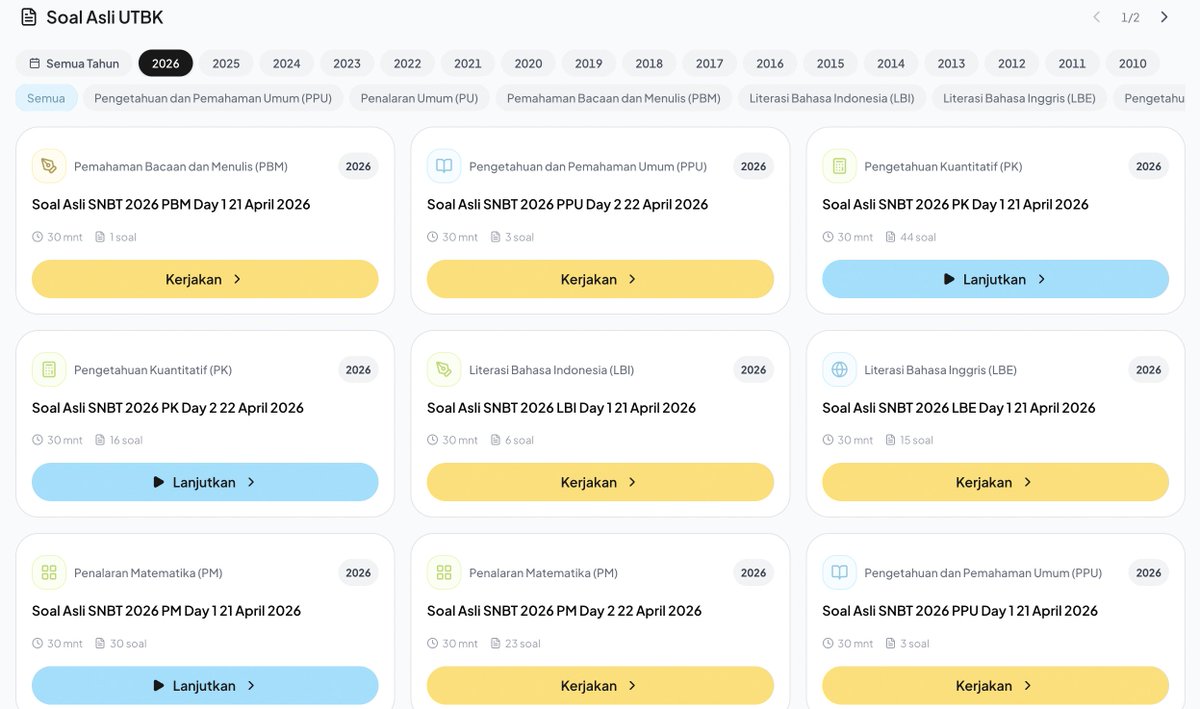The image size is (1200, 709).
Task: Filter by year 2010
Action: click(1133, 63)
